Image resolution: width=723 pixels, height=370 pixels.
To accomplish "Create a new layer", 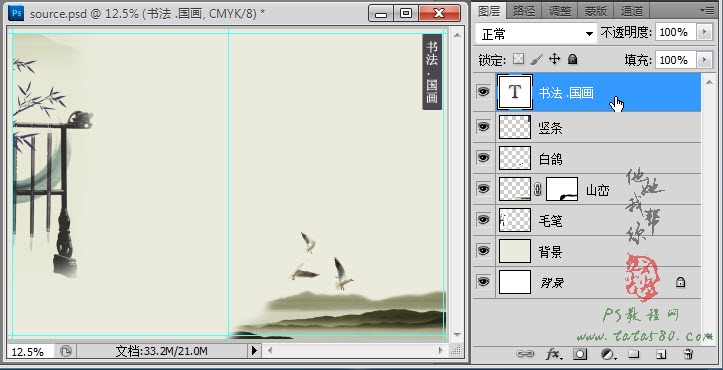I will (661, 354).
